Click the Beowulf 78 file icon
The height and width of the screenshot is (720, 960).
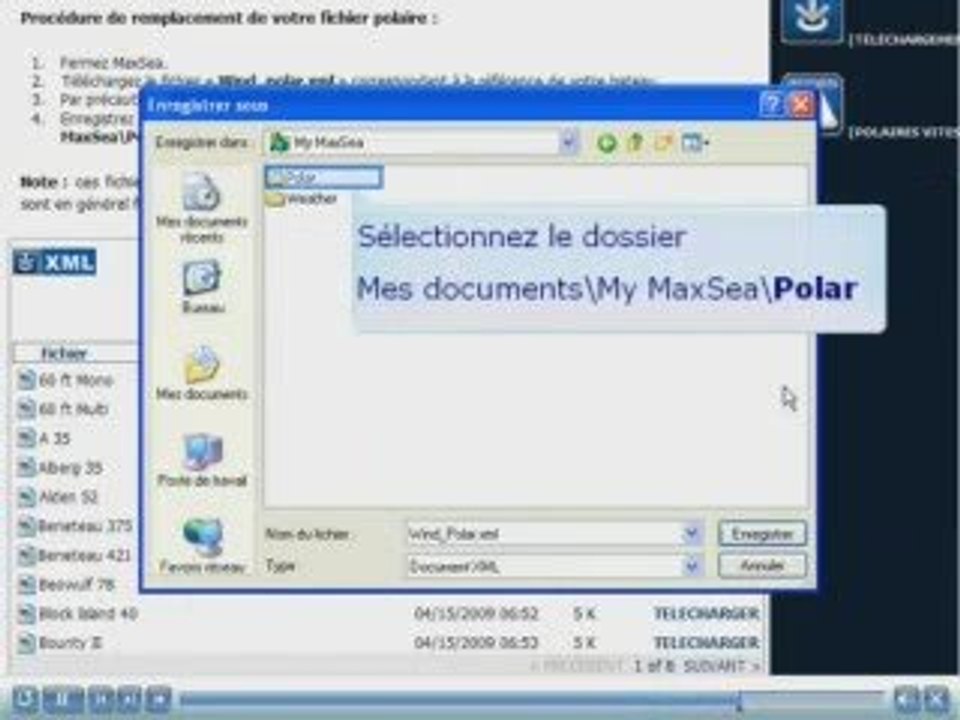27,585
